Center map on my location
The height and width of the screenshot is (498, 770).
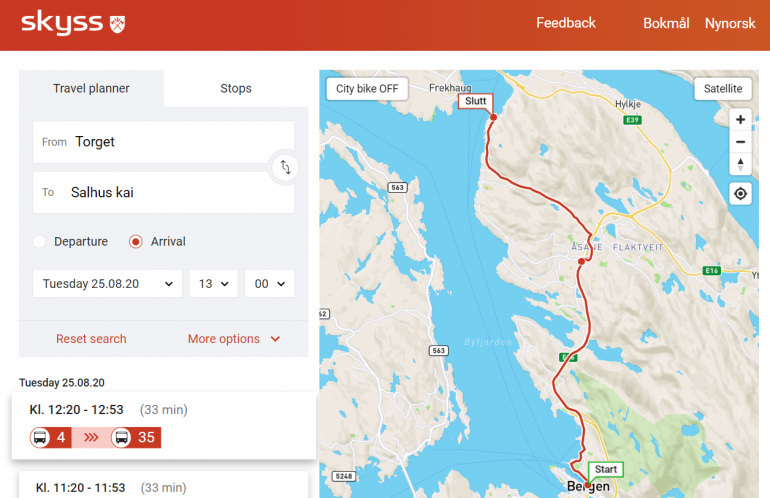pyautogui.click(x=740, y=194)
